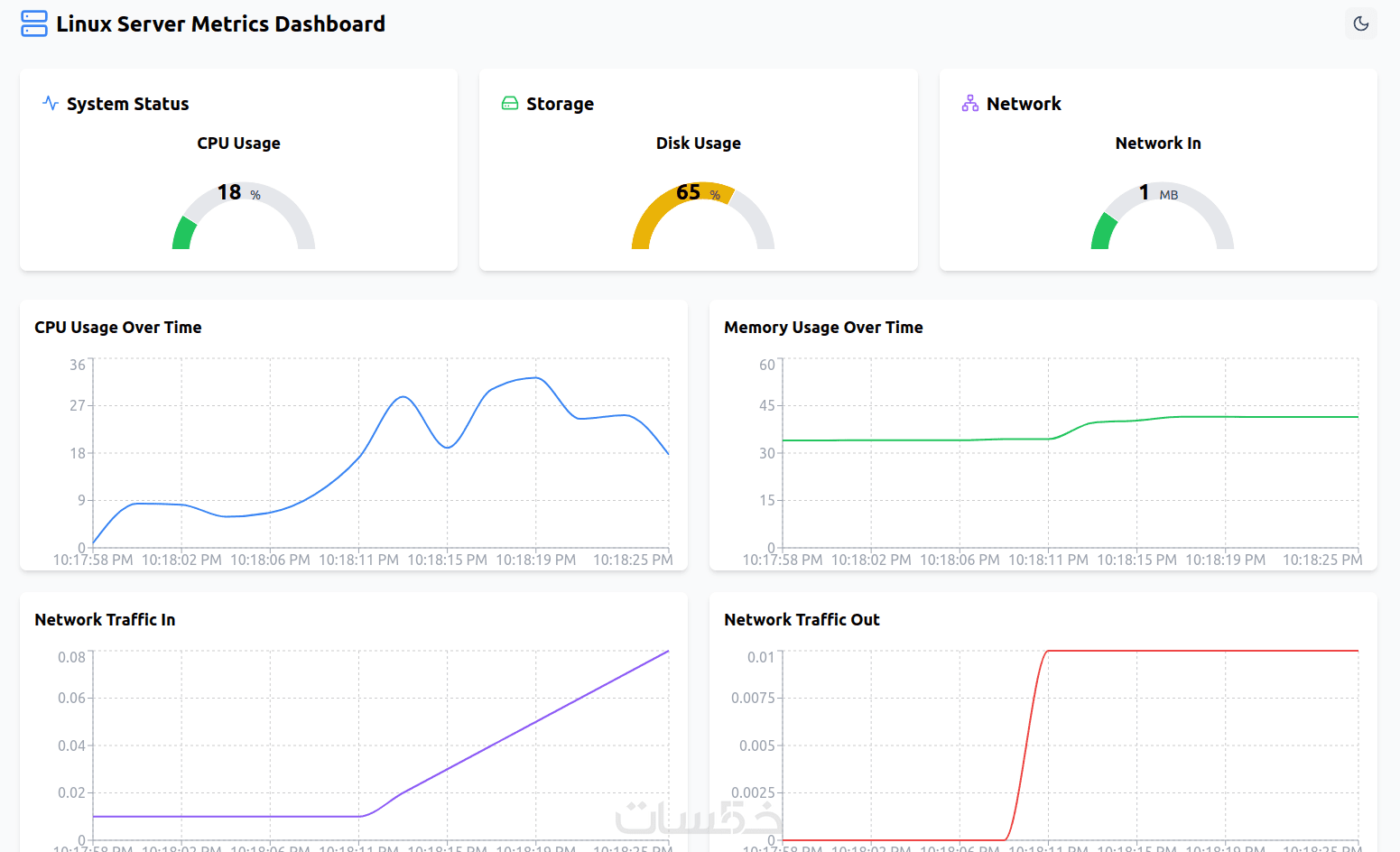Image resolution: width=1400 pixels, height=852 pixels.
Task: Click the Linux Server Metrics Dashboard title
Action: click(220, 23)
